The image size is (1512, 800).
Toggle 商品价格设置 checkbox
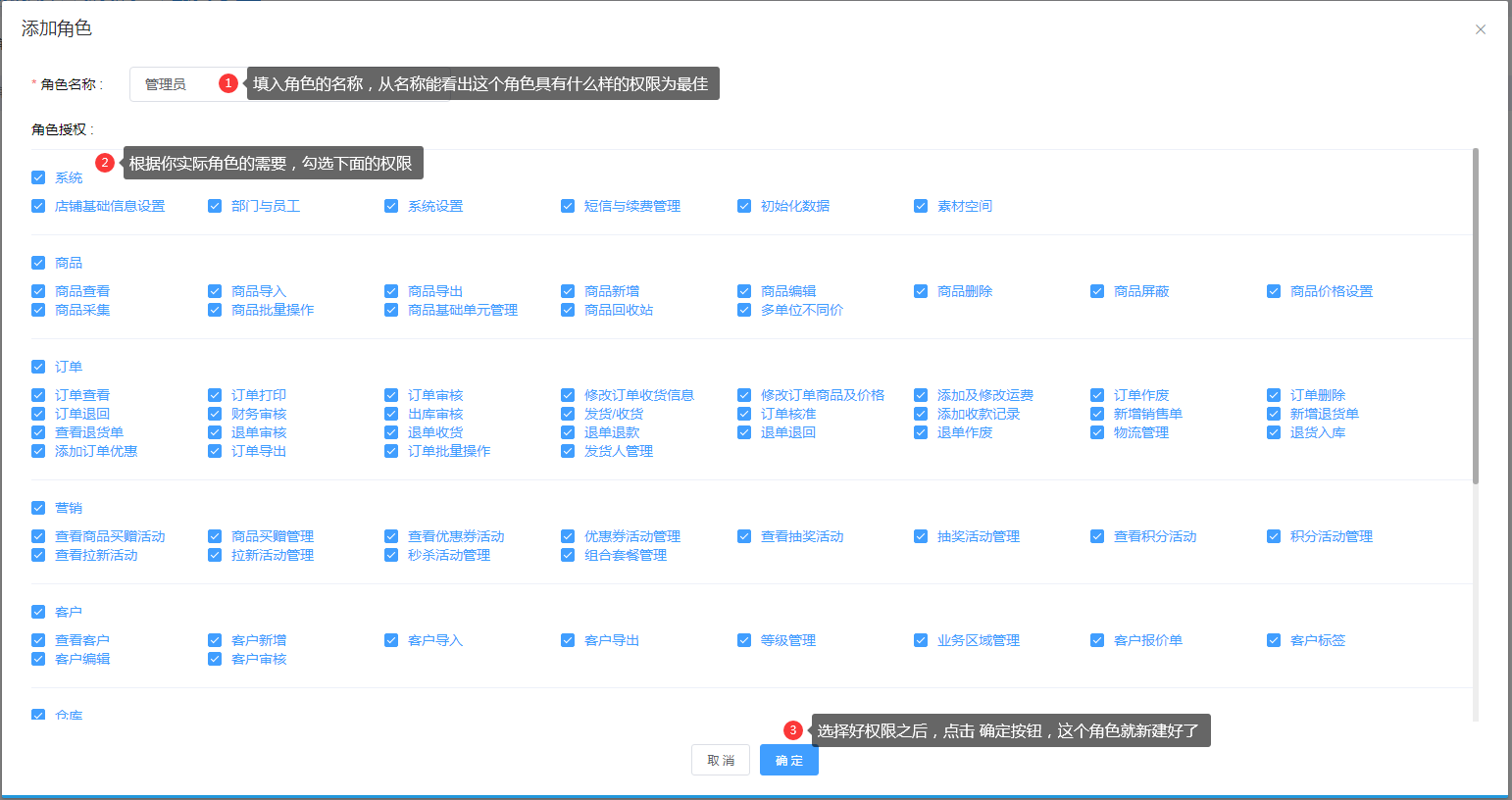coord(1274,291)
